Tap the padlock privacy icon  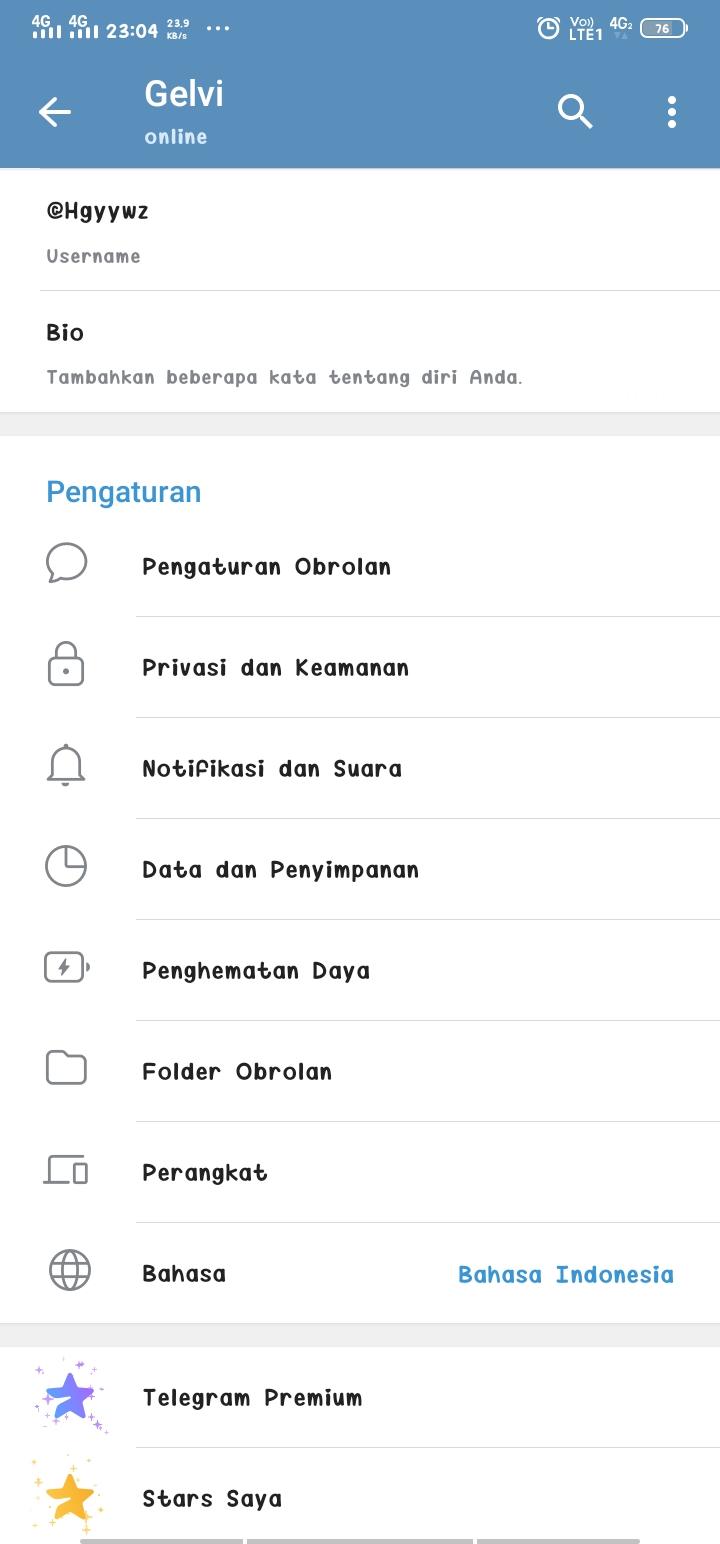66,666
